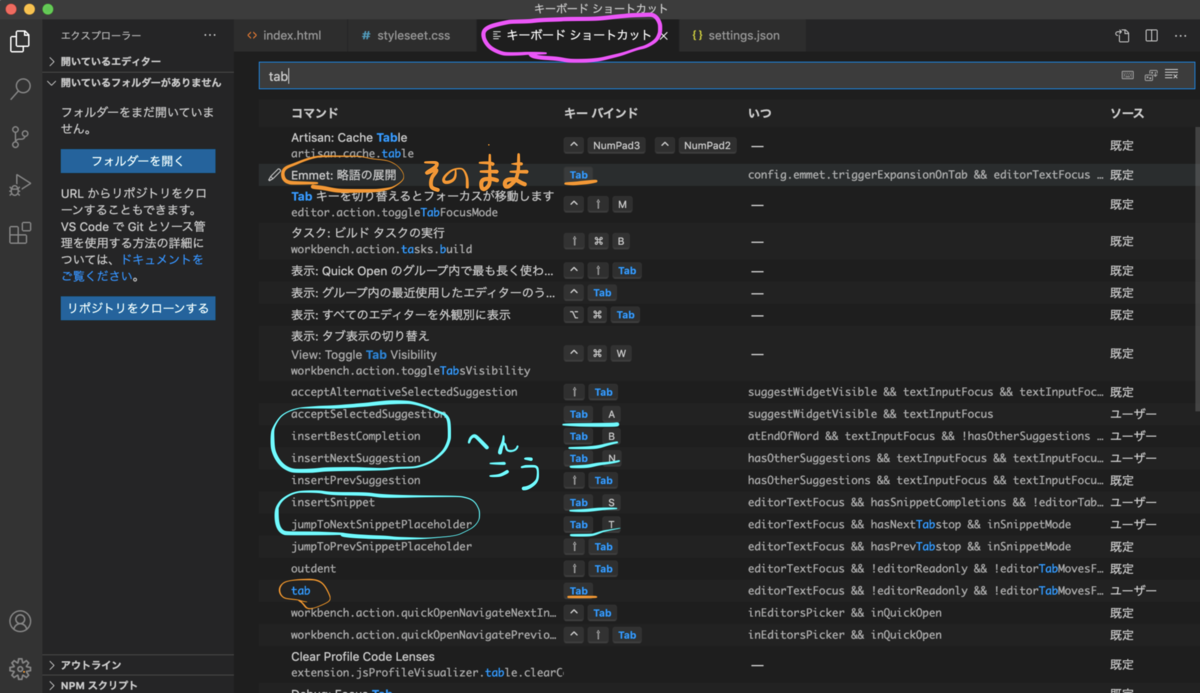This screenshot has height=693, width=1200.
Task: Select the tab command row
Action: click(x=725, y=590)
